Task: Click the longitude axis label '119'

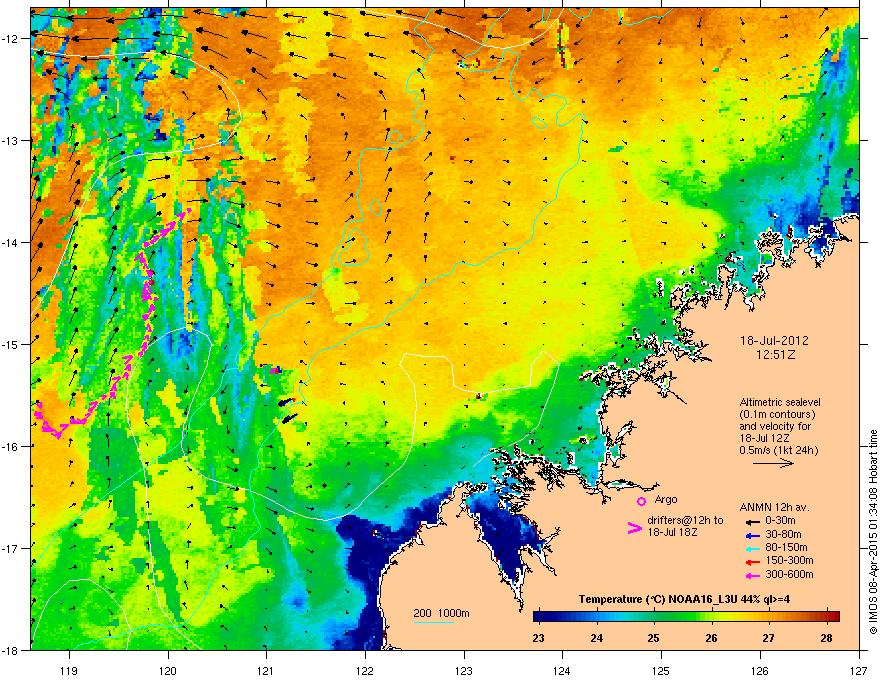Action: click(x=69, y=670)
